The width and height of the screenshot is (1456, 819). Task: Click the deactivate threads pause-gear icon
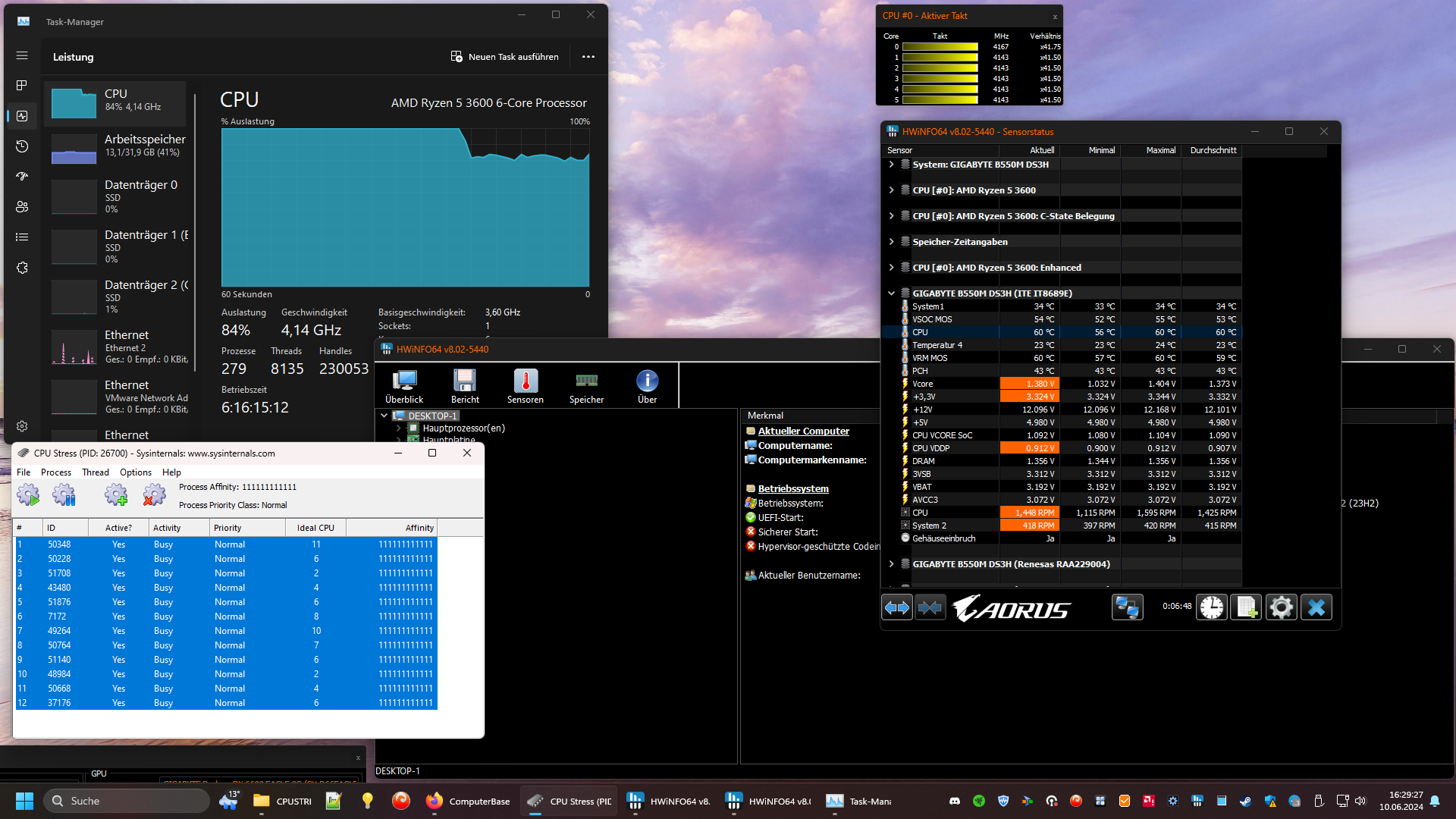(x=64, y=496)
